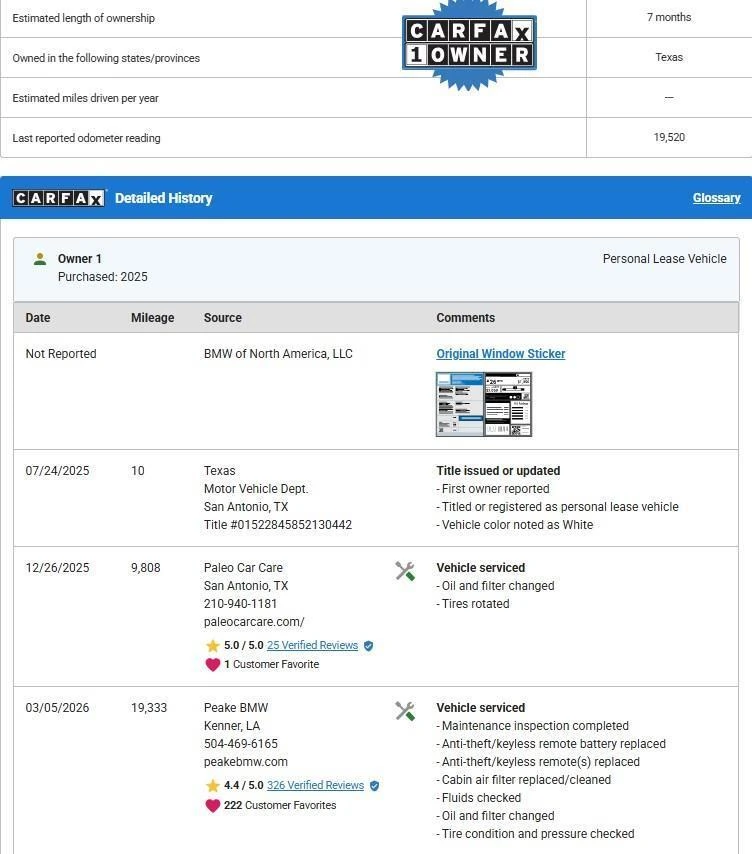Click the Texas value in the states row

coord(669,57)
